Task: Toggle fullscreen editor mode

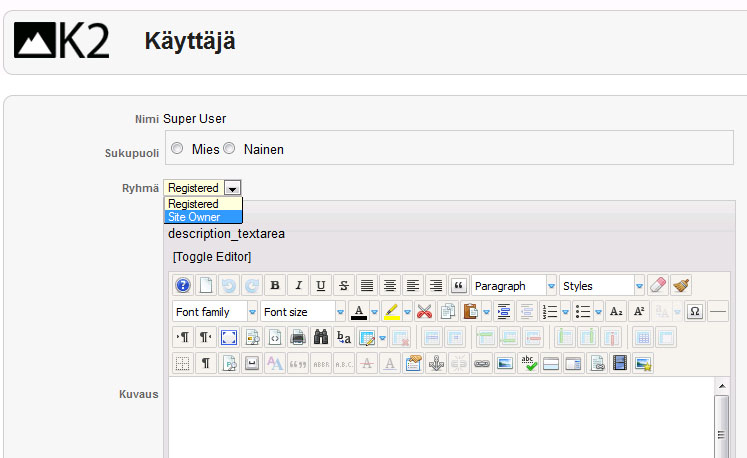Action: tap(229, 337)
